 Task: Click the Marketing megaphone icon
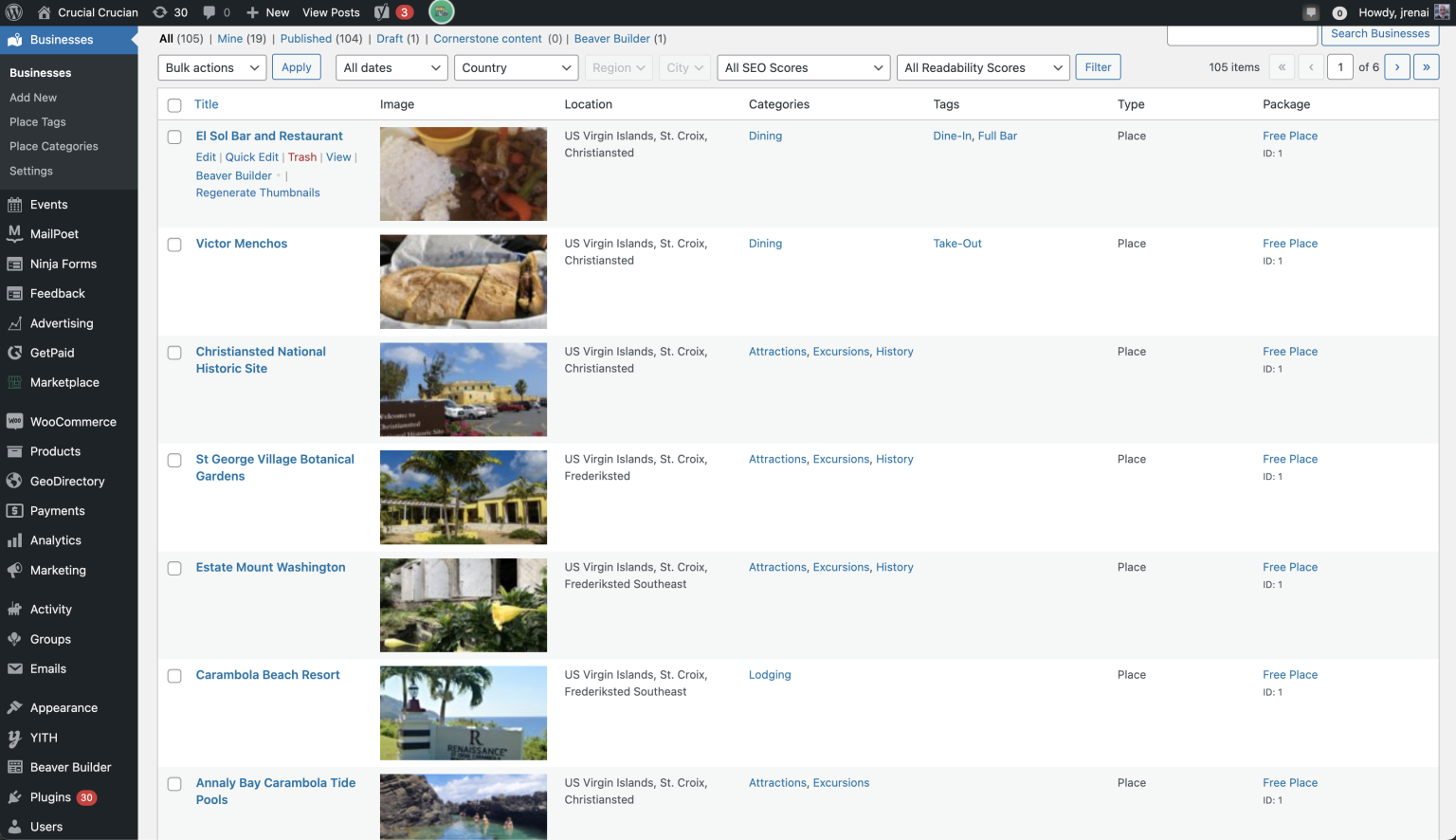pos(14,571)
